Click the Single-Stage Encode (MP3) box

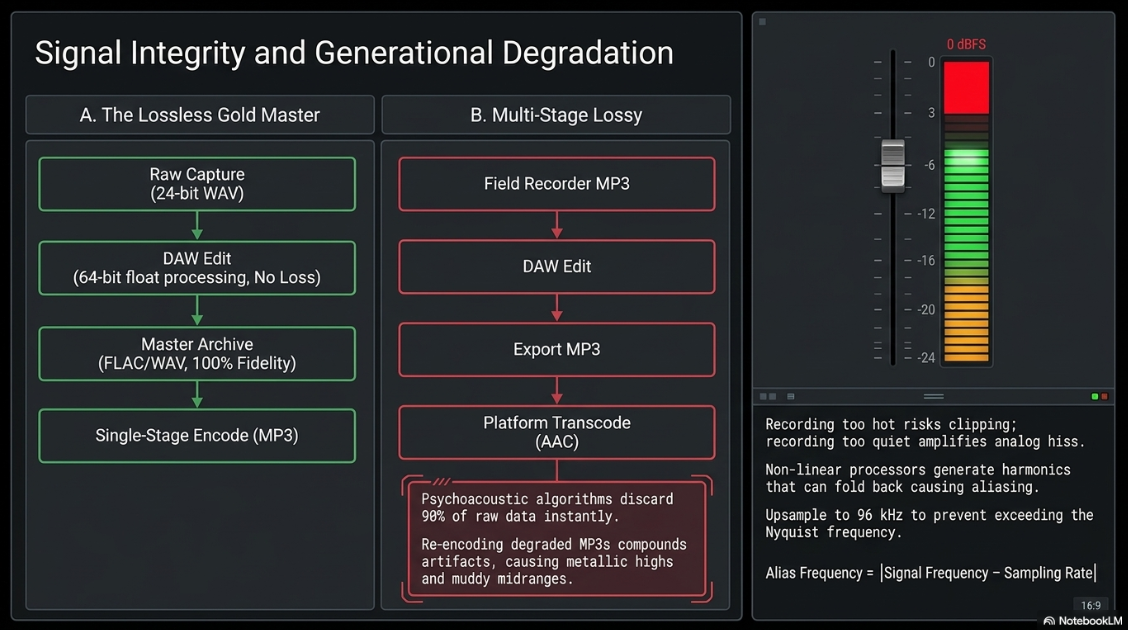pyautogui.click(x=197, y=436)
